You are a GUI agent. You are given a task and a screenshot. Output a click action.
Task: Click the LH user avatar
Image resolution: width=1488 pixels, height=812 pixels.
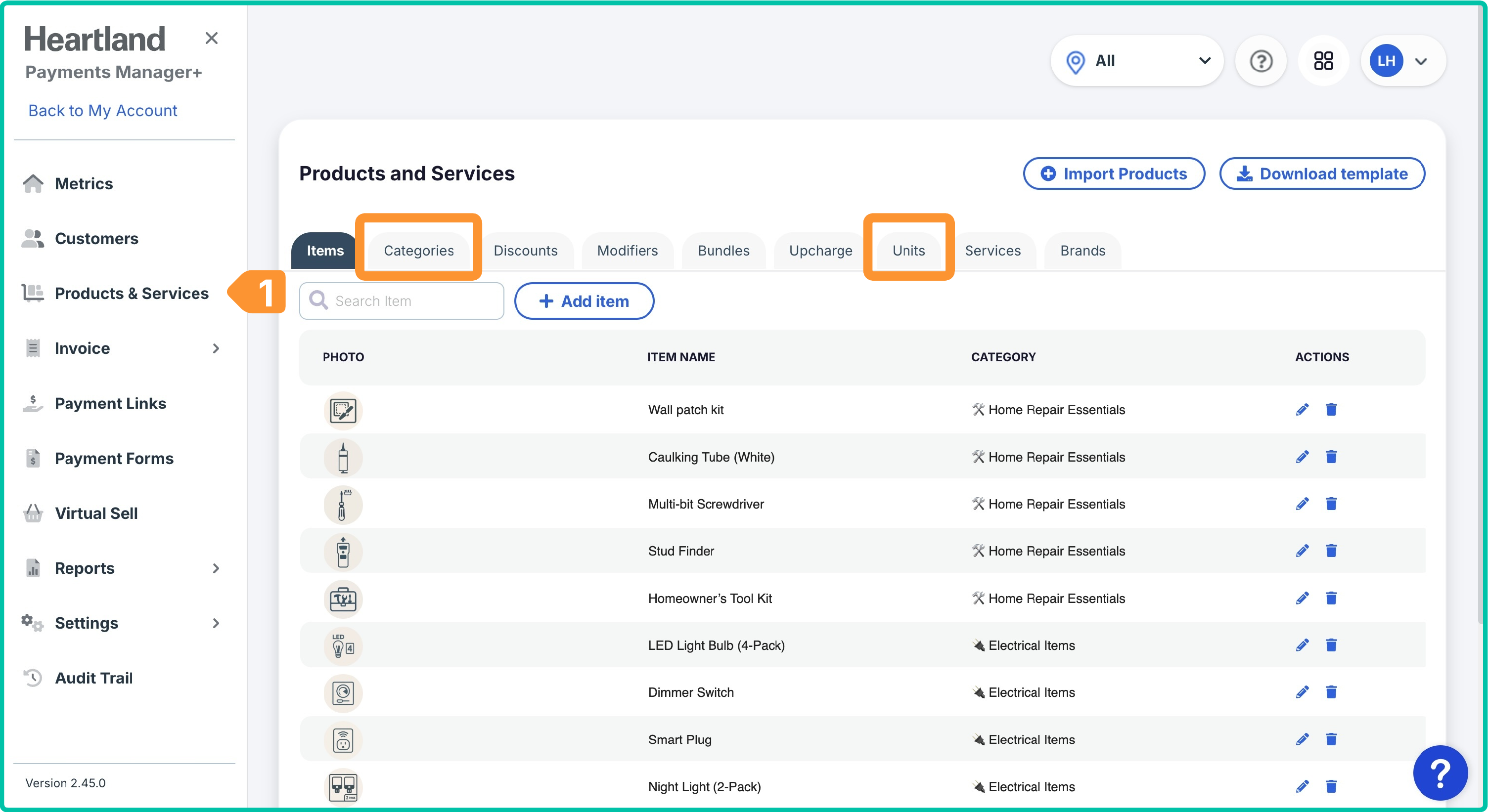1386,61
